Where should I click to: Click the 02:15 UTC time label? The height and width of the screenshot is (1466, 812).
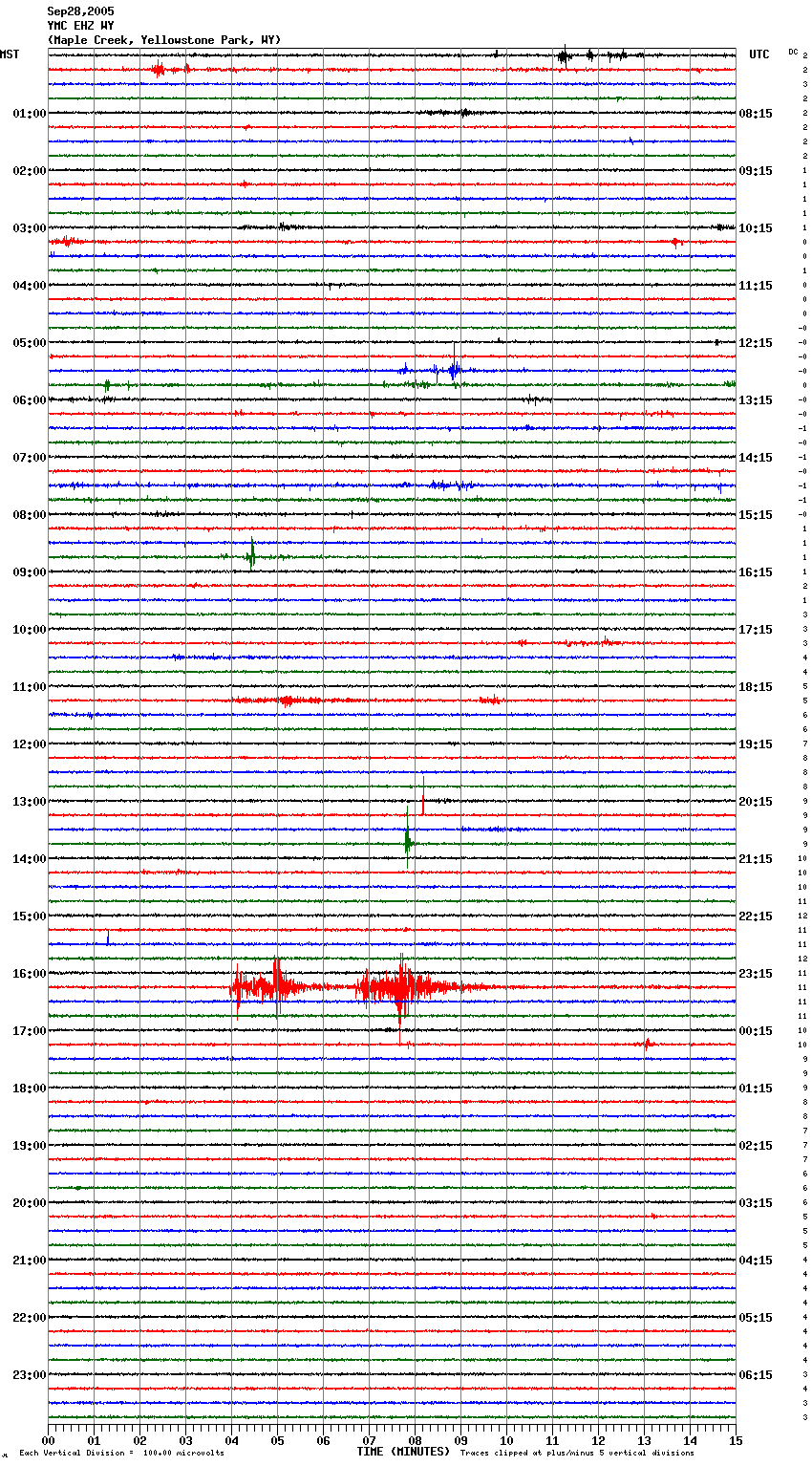click(x=756, y=1146)
